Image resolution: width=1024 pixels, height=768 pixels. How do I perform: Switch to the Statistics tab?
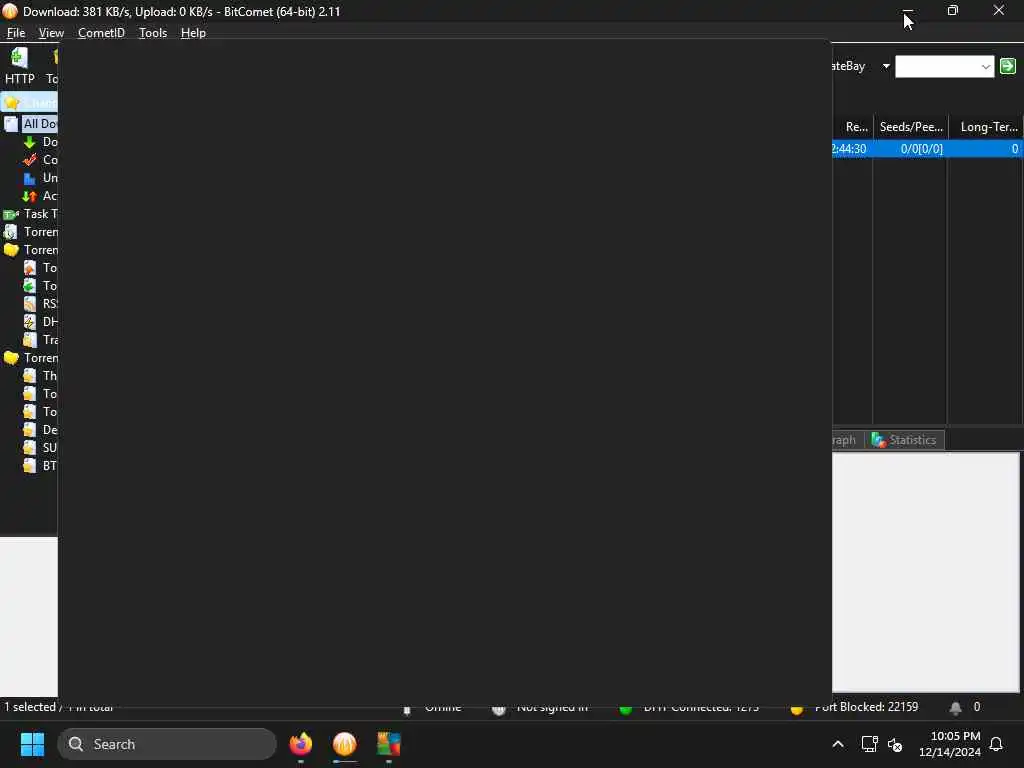tap(905, 440)
